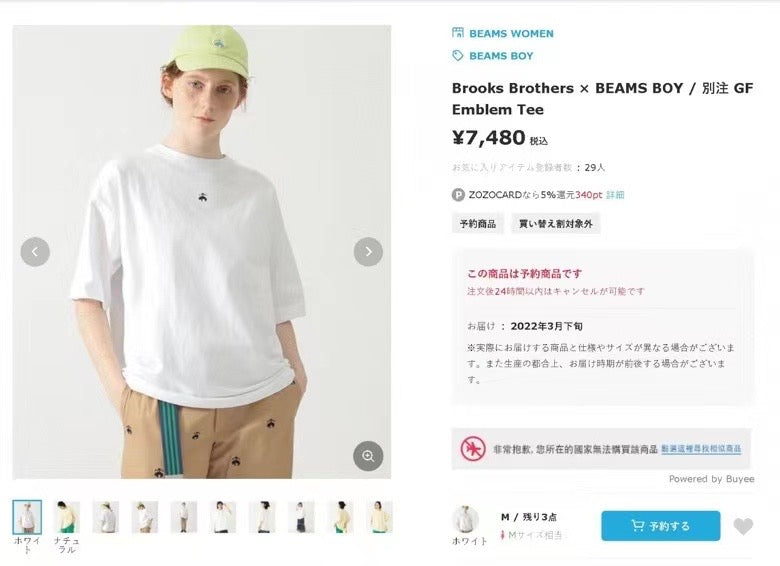View the last thumbnail in the strip
Image resolution: width=780 pixels, height=566 pixels.
[379, 517]
